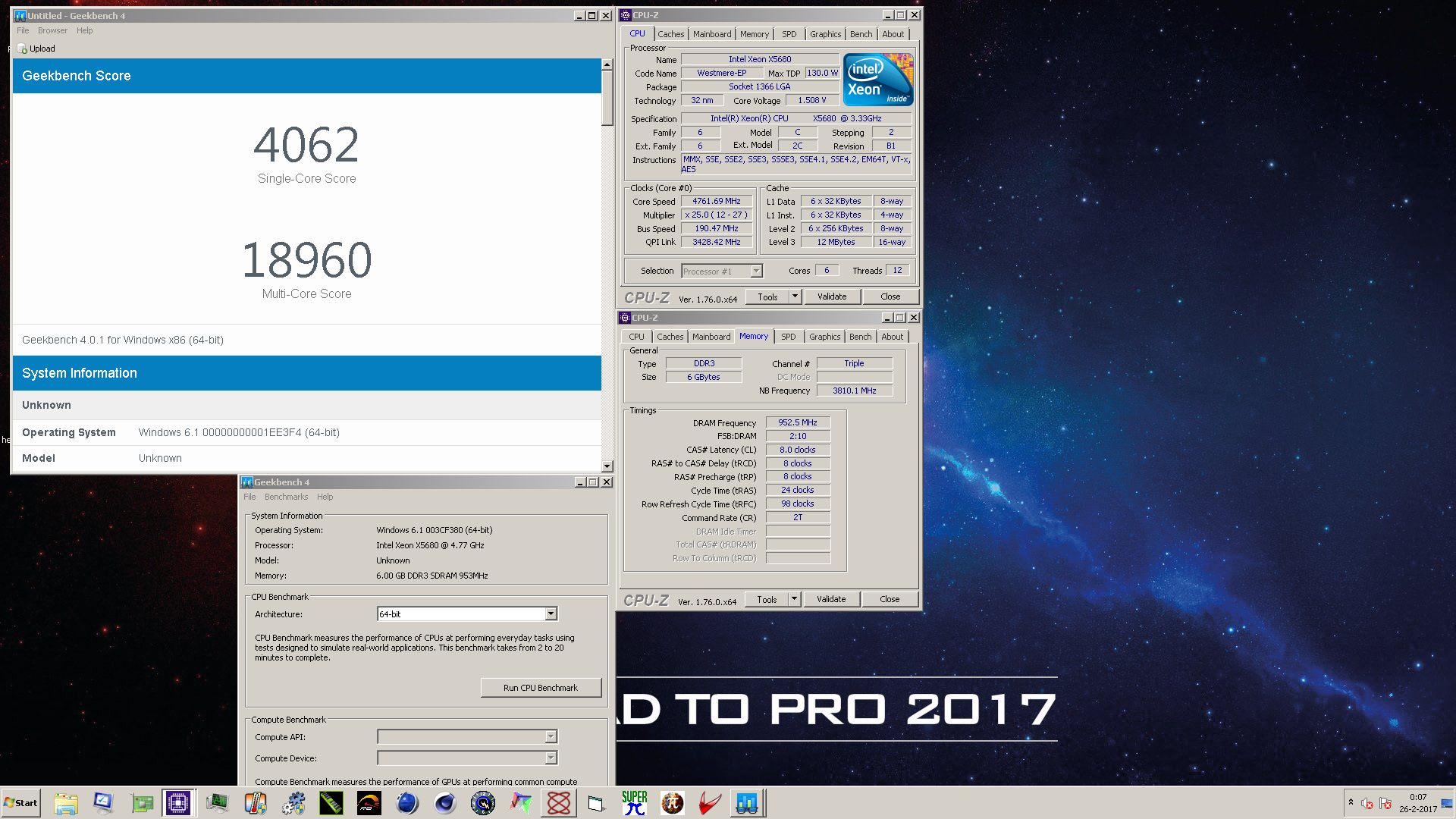Click Run CPU Benchmark button
This screenshot has width=1456, height=819.
click(x=541, y=688)
